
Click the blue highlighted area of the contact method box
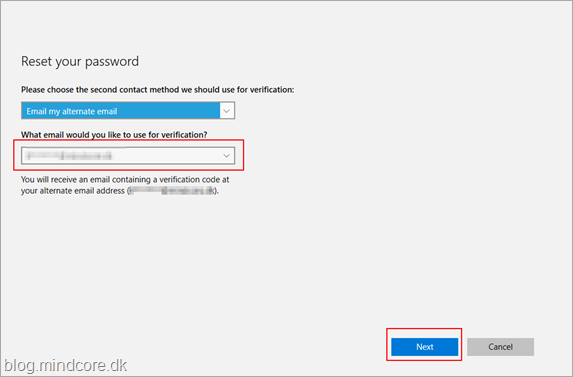coord(121,111)
